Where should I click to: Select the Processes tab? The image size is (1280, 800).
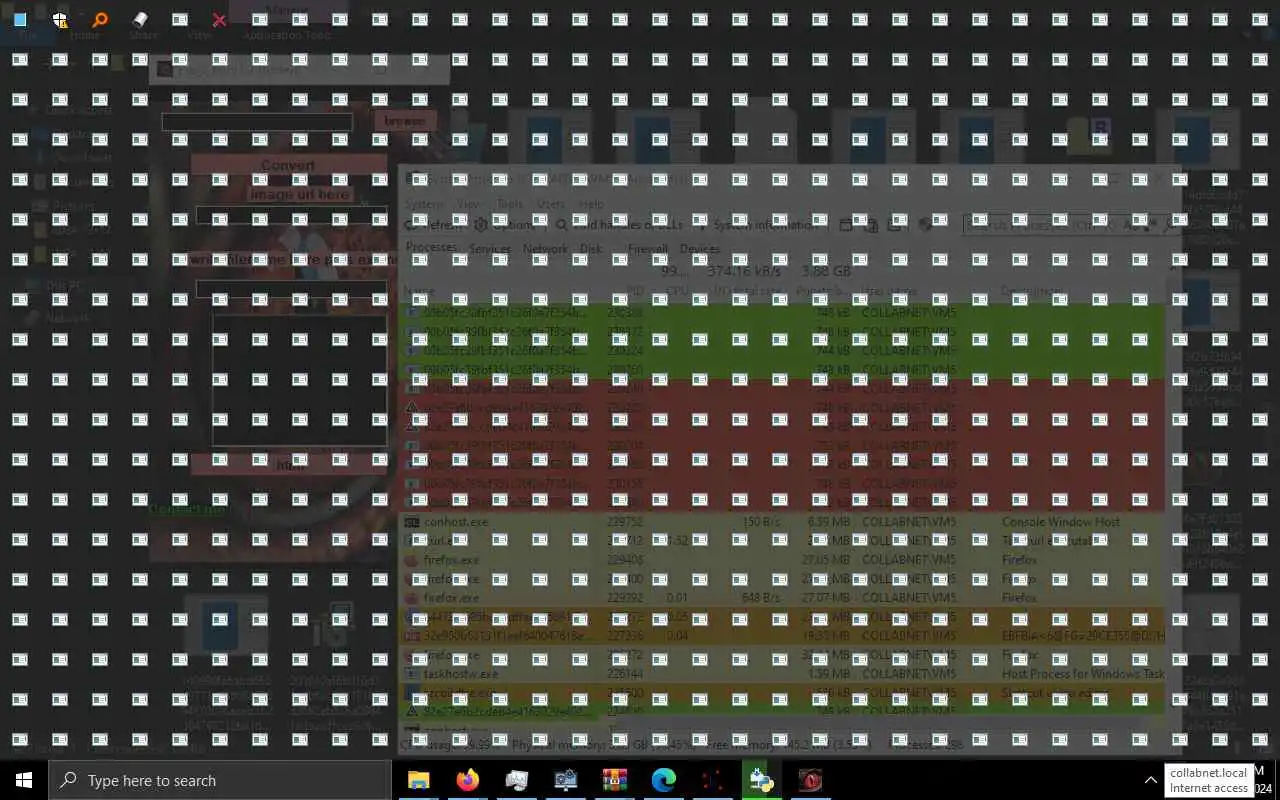tap(432, 248)
